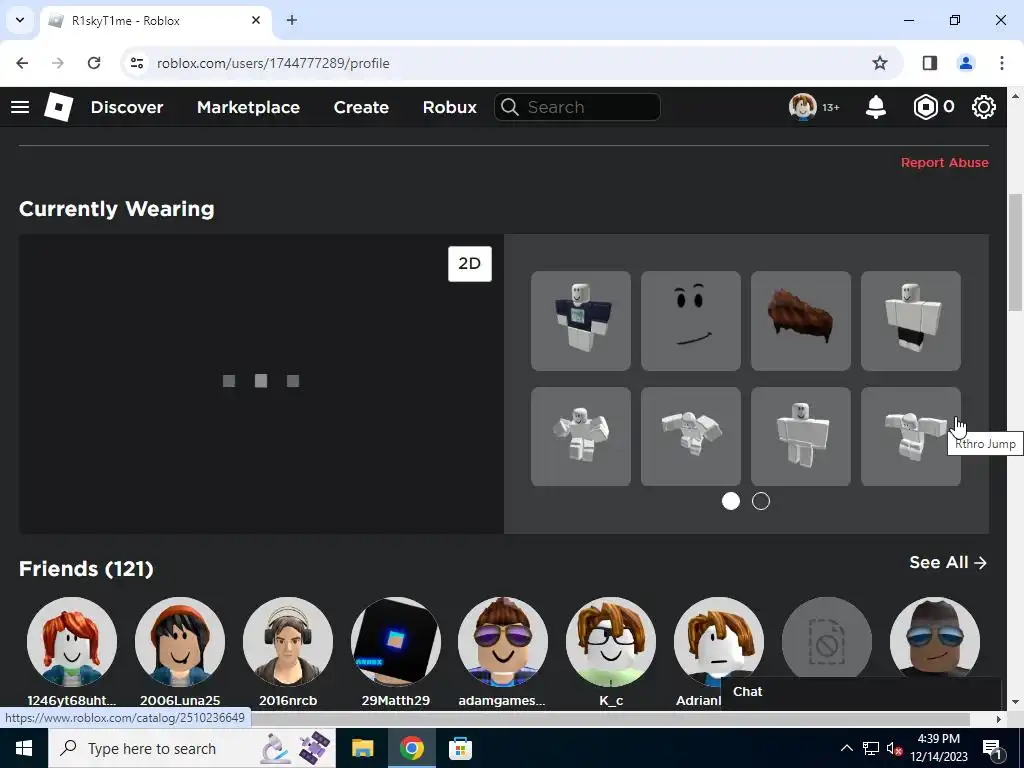The image size is (1024, 768).
Task: Bookmark this page with star icon
Action: pyautogui.click(x=880, y=63)
